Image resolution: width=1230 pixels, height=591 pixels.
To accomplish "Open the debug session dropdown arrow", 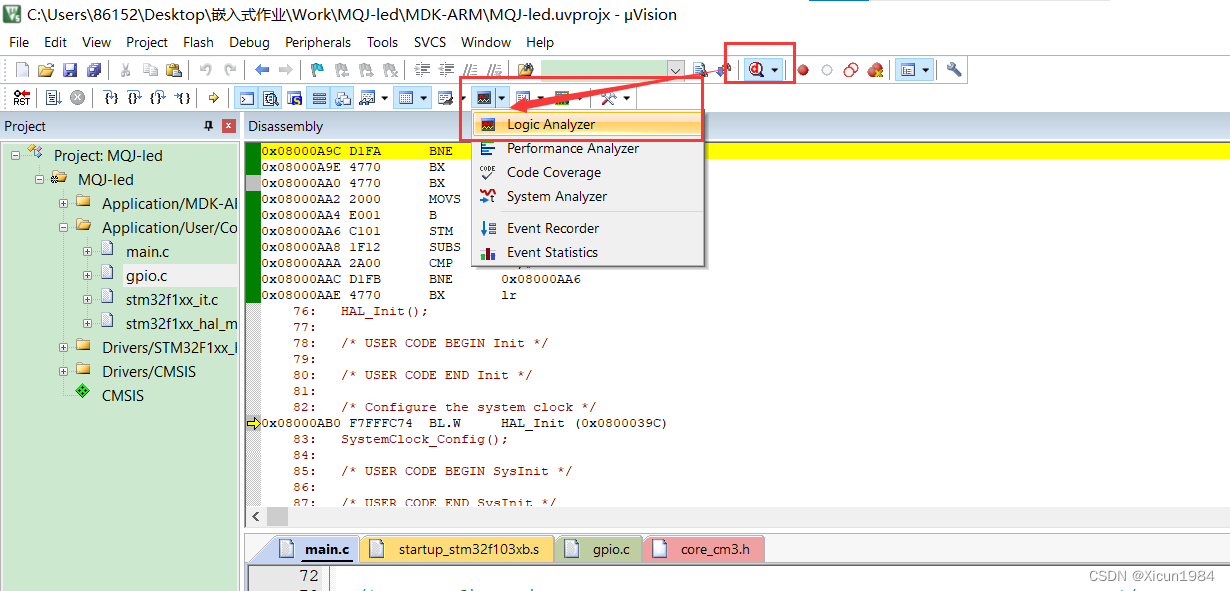I will coord(775,70).
